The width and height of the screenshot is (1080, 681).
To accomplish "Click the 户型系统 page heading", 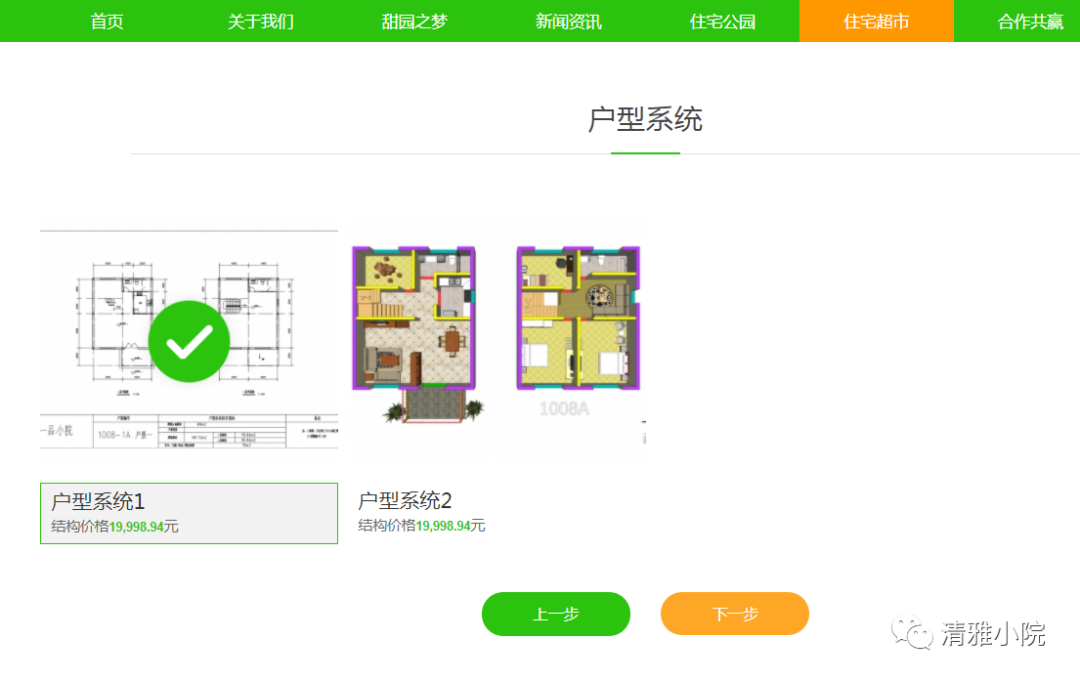I will [645, 119].
